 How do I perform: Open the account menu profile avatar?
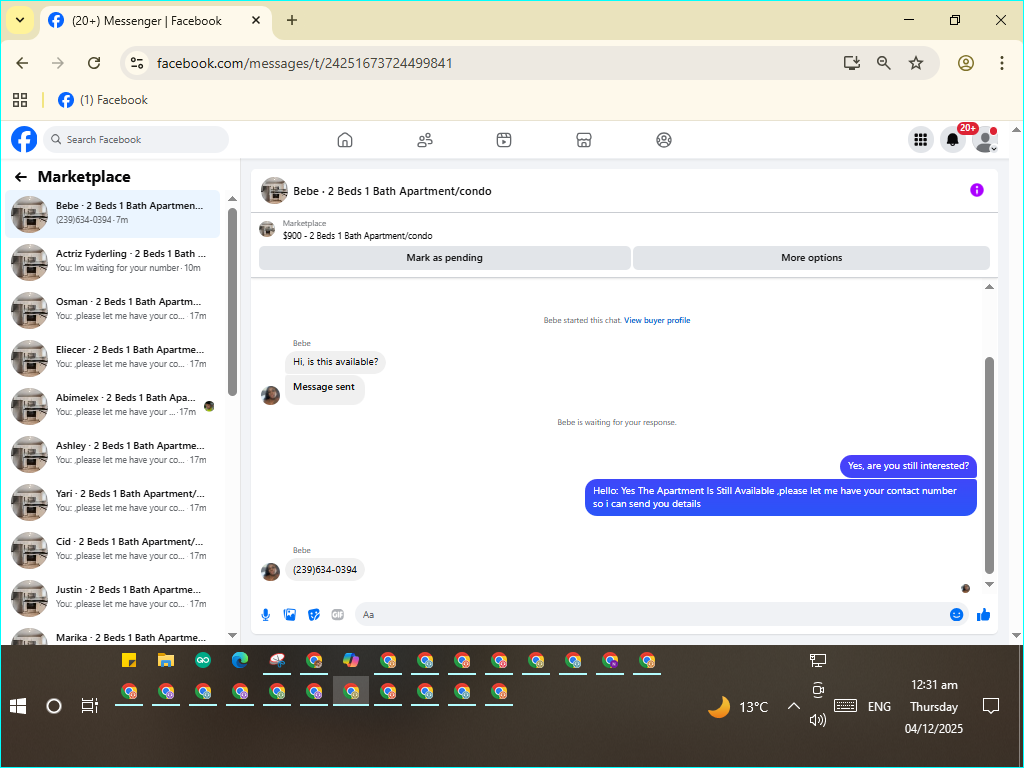(985, 140)
